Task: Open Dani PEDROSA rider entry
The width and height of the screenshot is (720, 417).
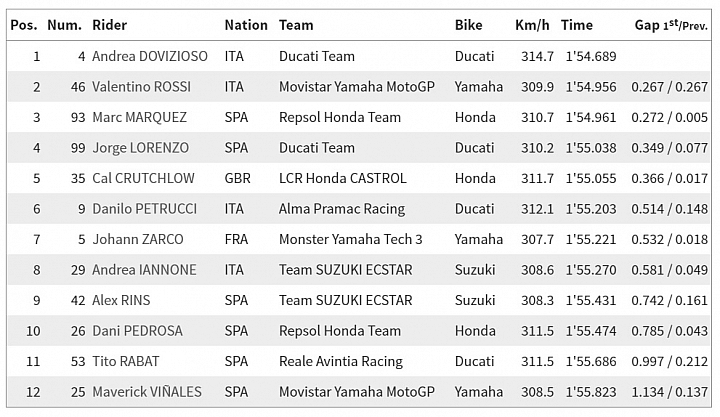Action: click(137, 331)
